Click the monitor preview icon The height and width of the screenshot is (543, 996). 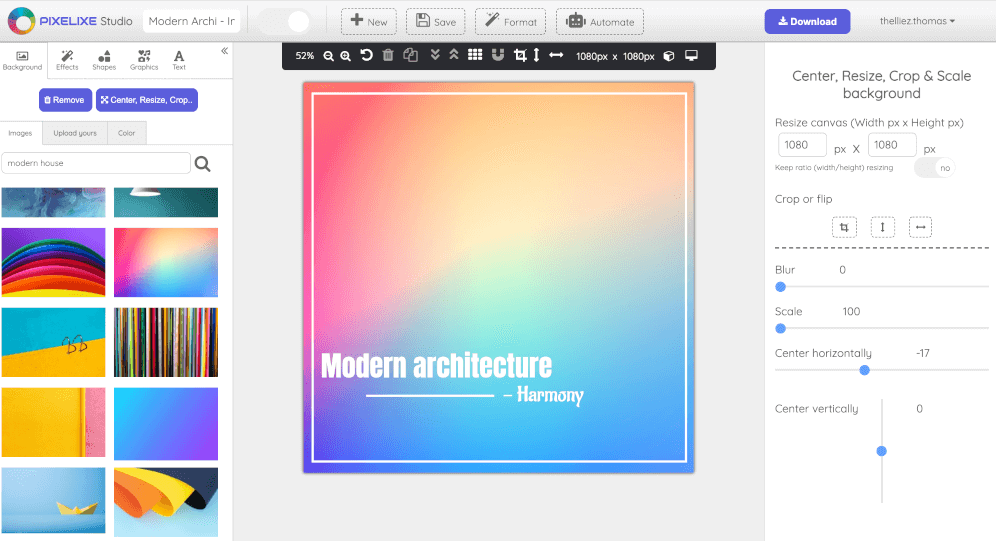691,56
